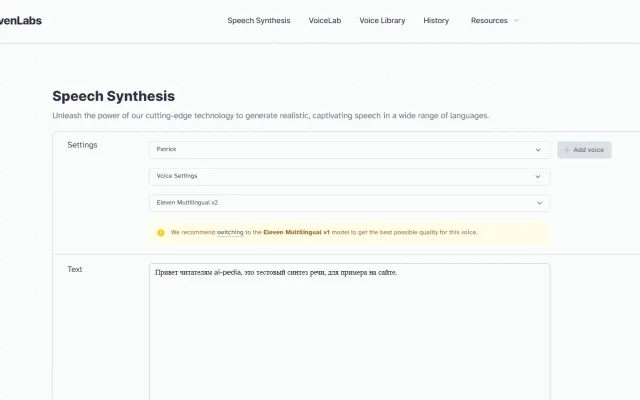This screenshot has height=400, width=640.
Task: Click the chevron in the Patrick voice selector
Action: click(x=538, y=150)
